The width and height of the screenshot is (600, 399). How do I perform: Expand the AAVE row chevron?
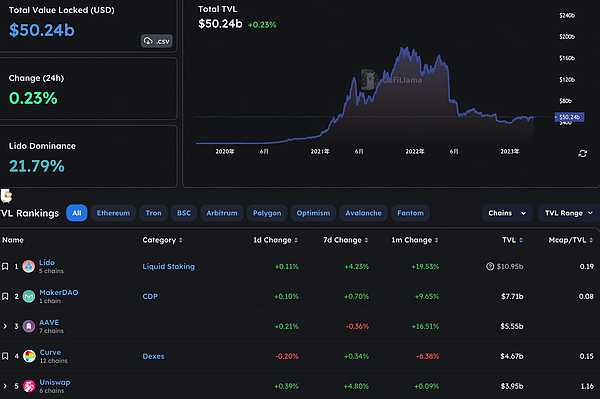click(5, 326)
